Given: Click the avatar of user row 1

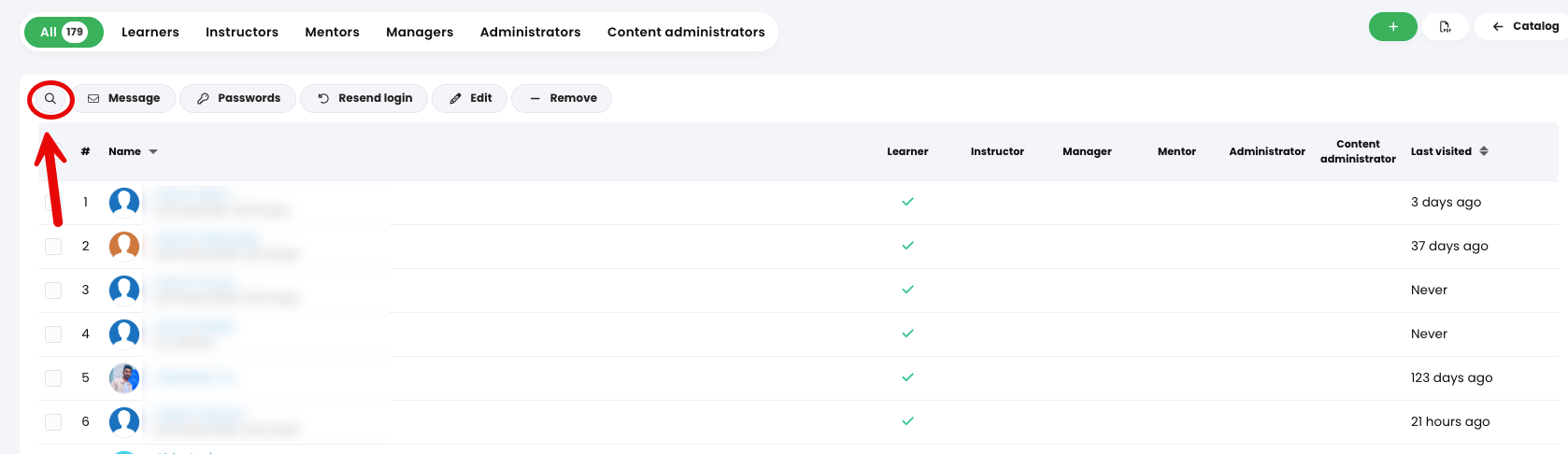Looking at the screenshot, I should pos(124,202).
